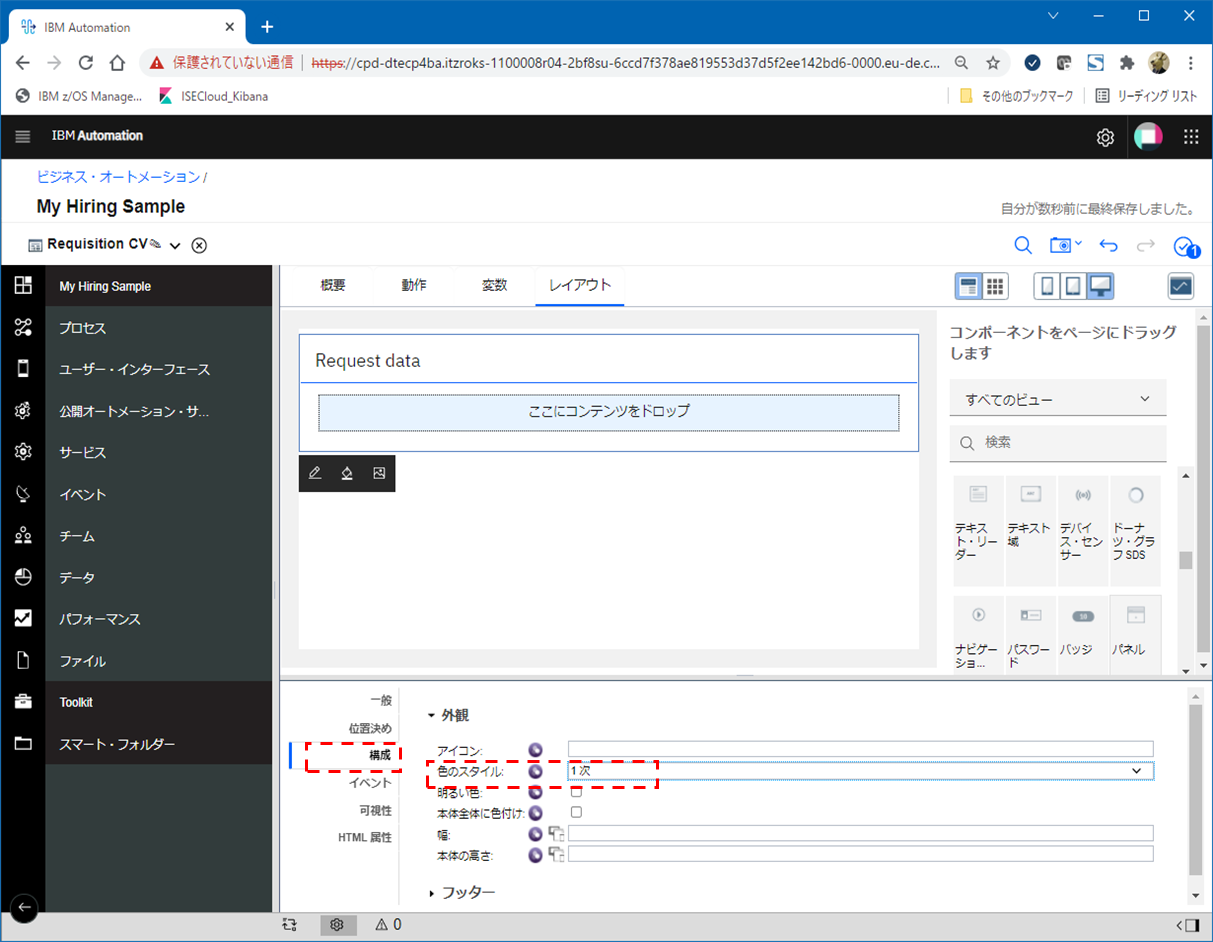This screenshot has width=1213, height=942.
Task: Close the Requisition CV editor
Action: click(x=199, y=245)
